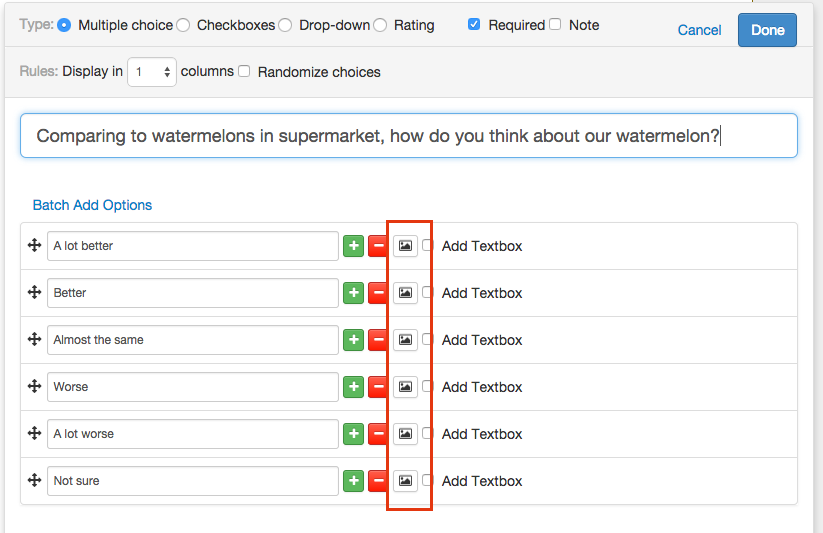Click the Done button
The width and height of the screenshot is (823, 533).
click(x=767, y=30)
